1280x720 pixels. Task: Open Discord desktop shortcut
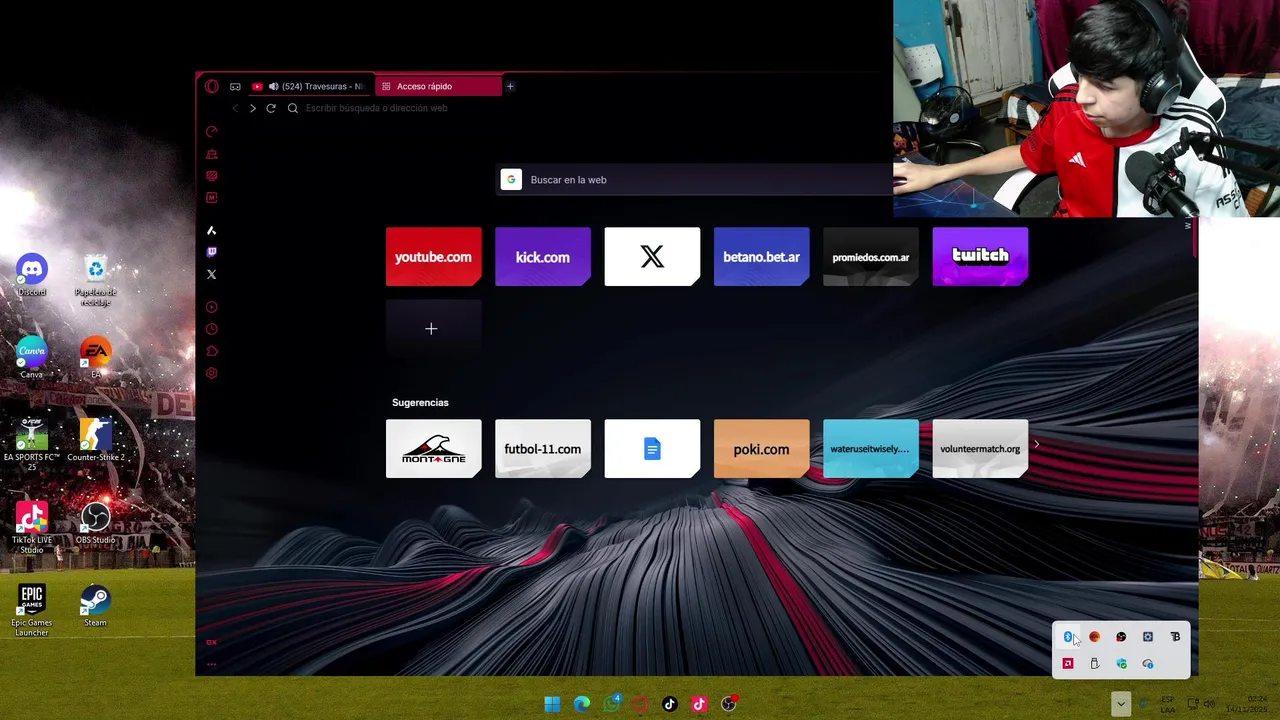31,275
